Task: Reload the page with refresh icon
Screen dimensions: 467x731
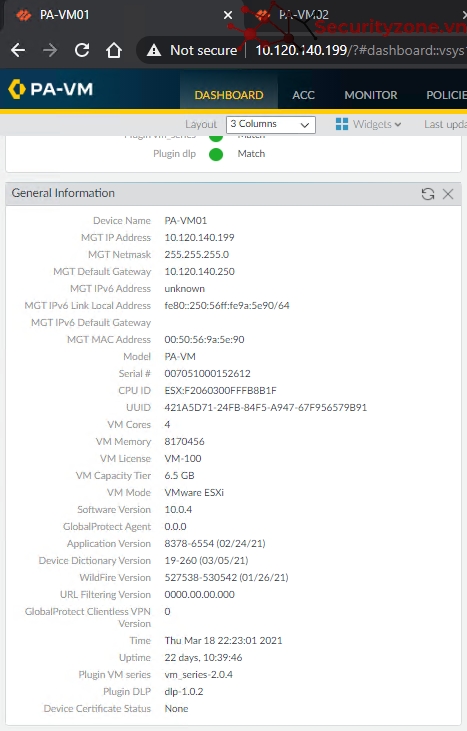Action: 82,50
